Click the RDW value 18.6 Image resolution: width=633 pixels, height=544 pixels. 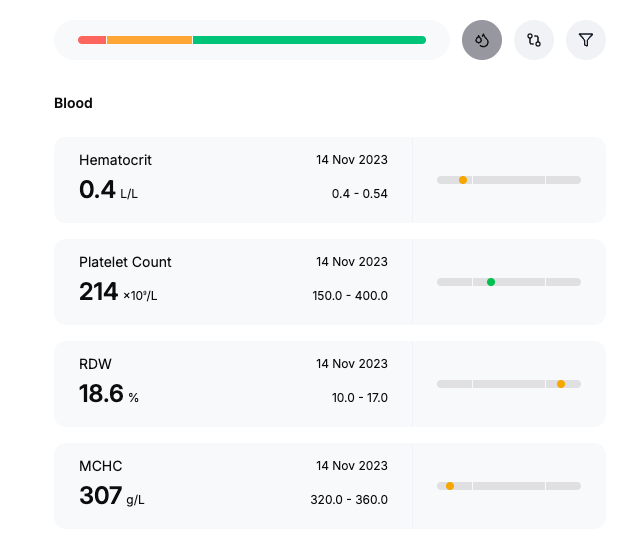101,394
